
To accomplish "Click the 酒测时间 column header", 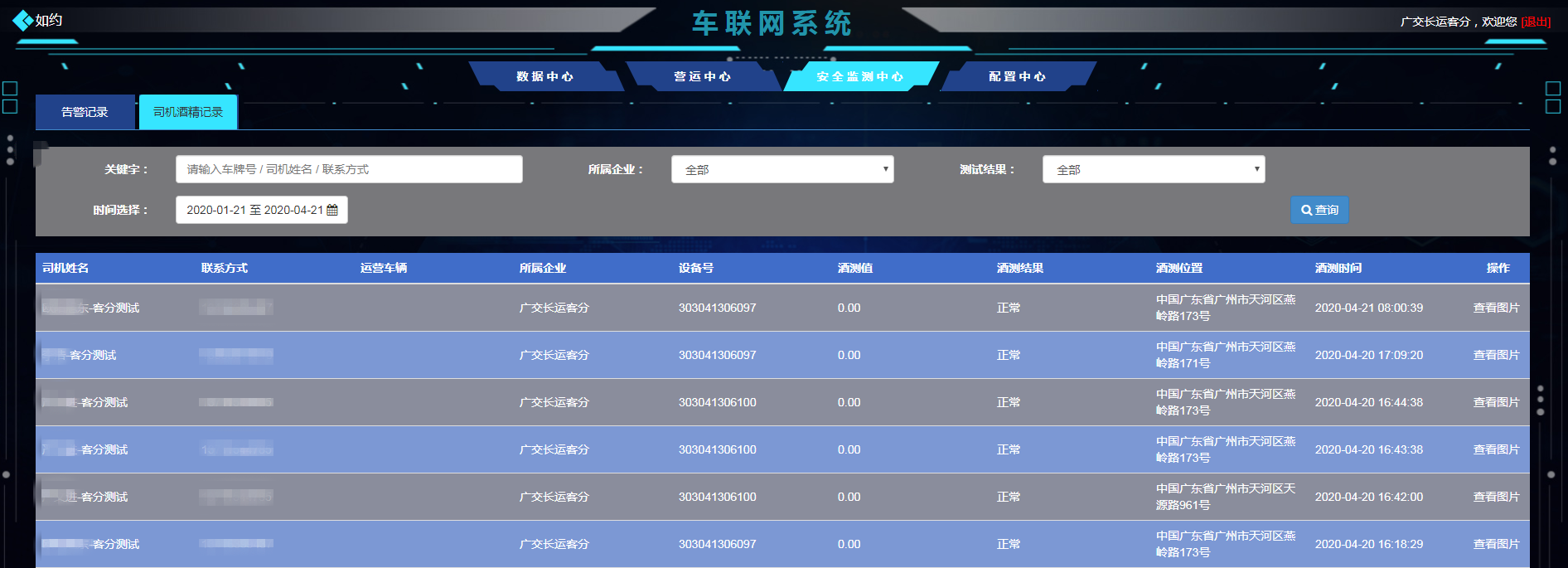I will coord(1338,268).
